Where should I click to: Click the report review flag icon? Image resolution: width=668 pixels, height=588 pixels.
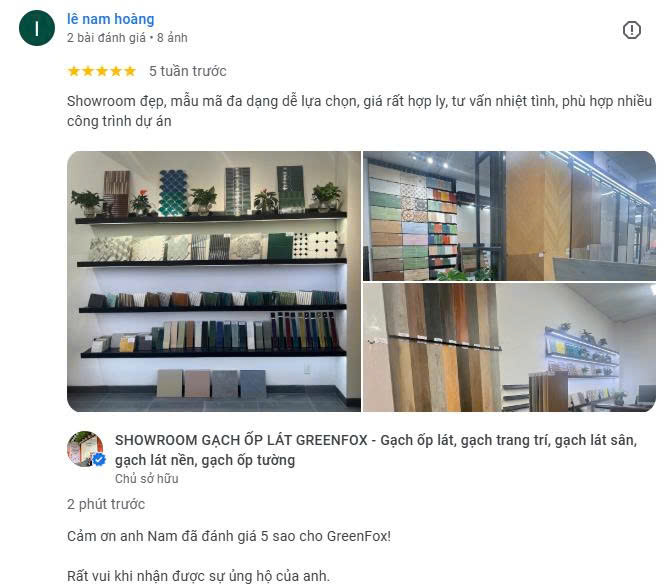coord(631,30)
